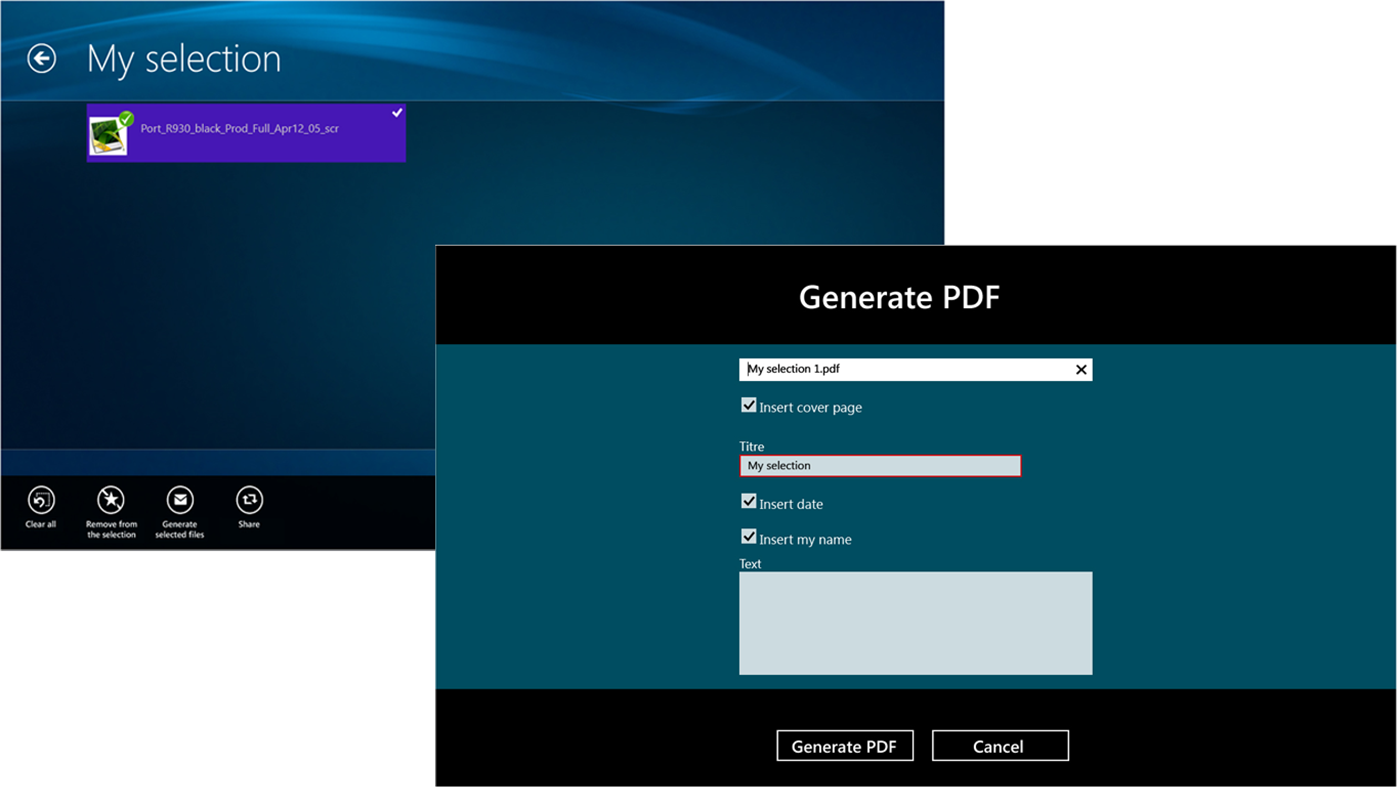Toggle Insert my name off

point(748,536)
